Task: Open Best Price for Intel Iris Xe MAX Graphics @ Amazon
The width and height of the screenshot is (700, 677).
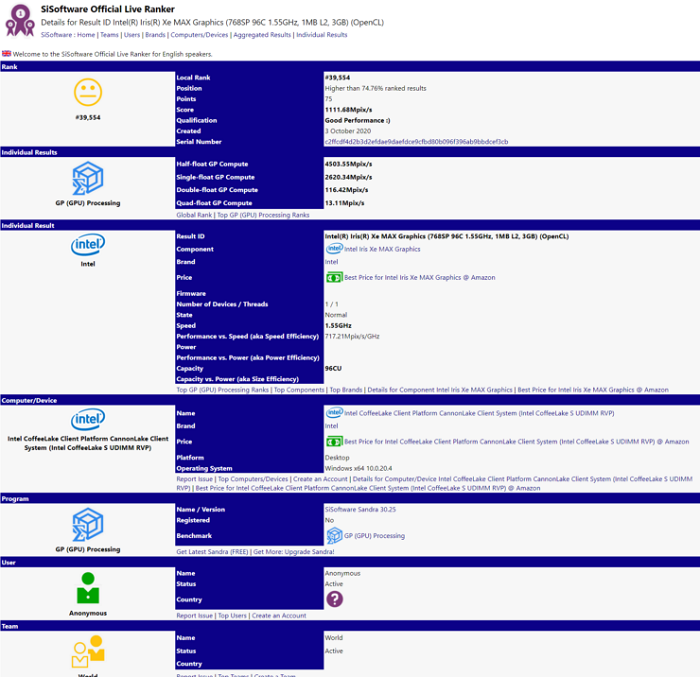Action: click(420, 277)
